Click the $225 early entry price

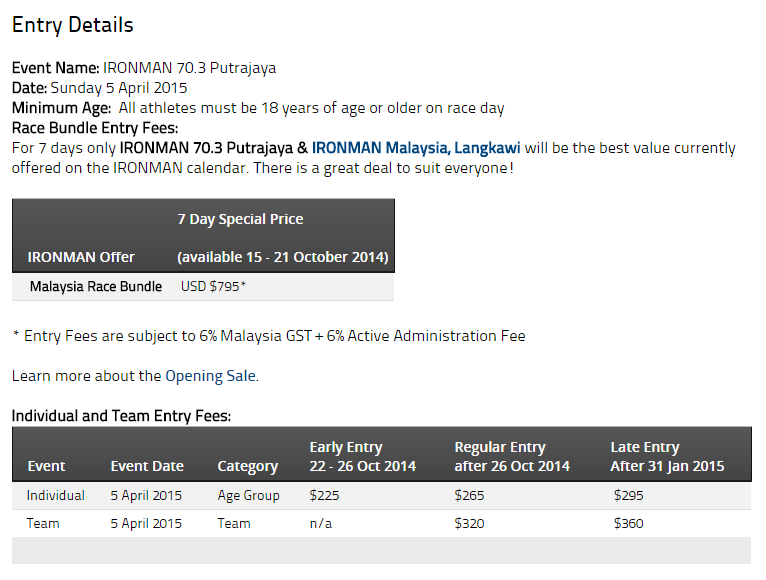point(324,495)
